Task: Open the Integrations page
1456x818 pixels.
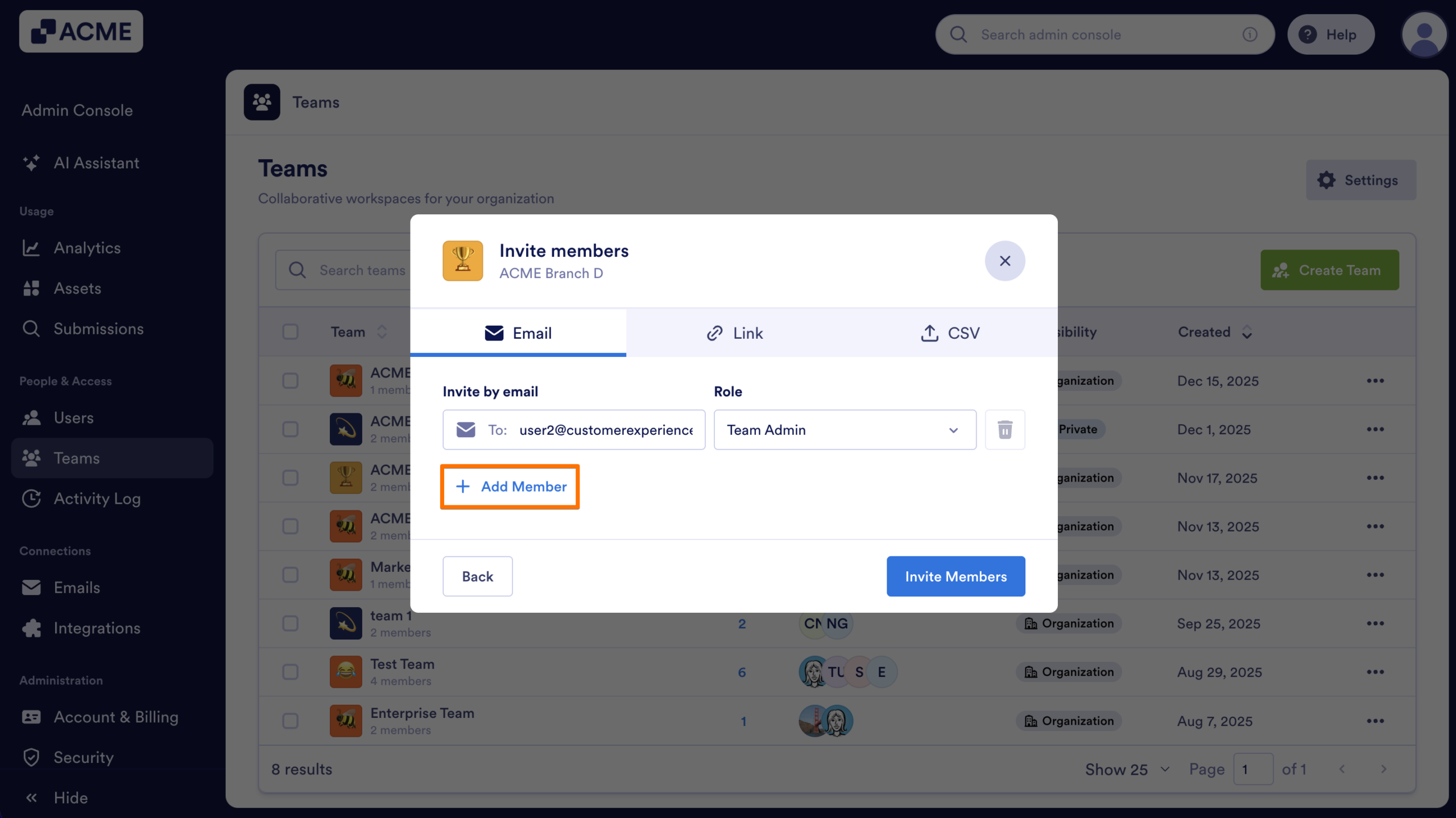Action: tap(97, 628)
